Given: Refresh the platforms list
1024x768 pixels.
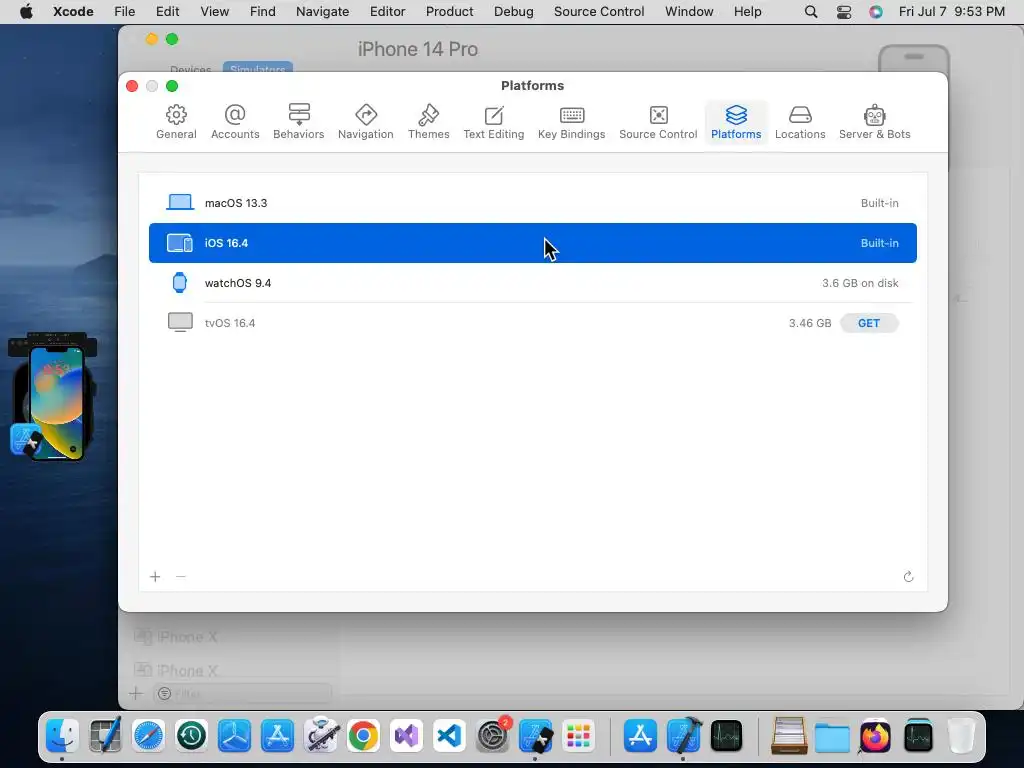Looking at the screenshot, I should [x=908, y=577].
